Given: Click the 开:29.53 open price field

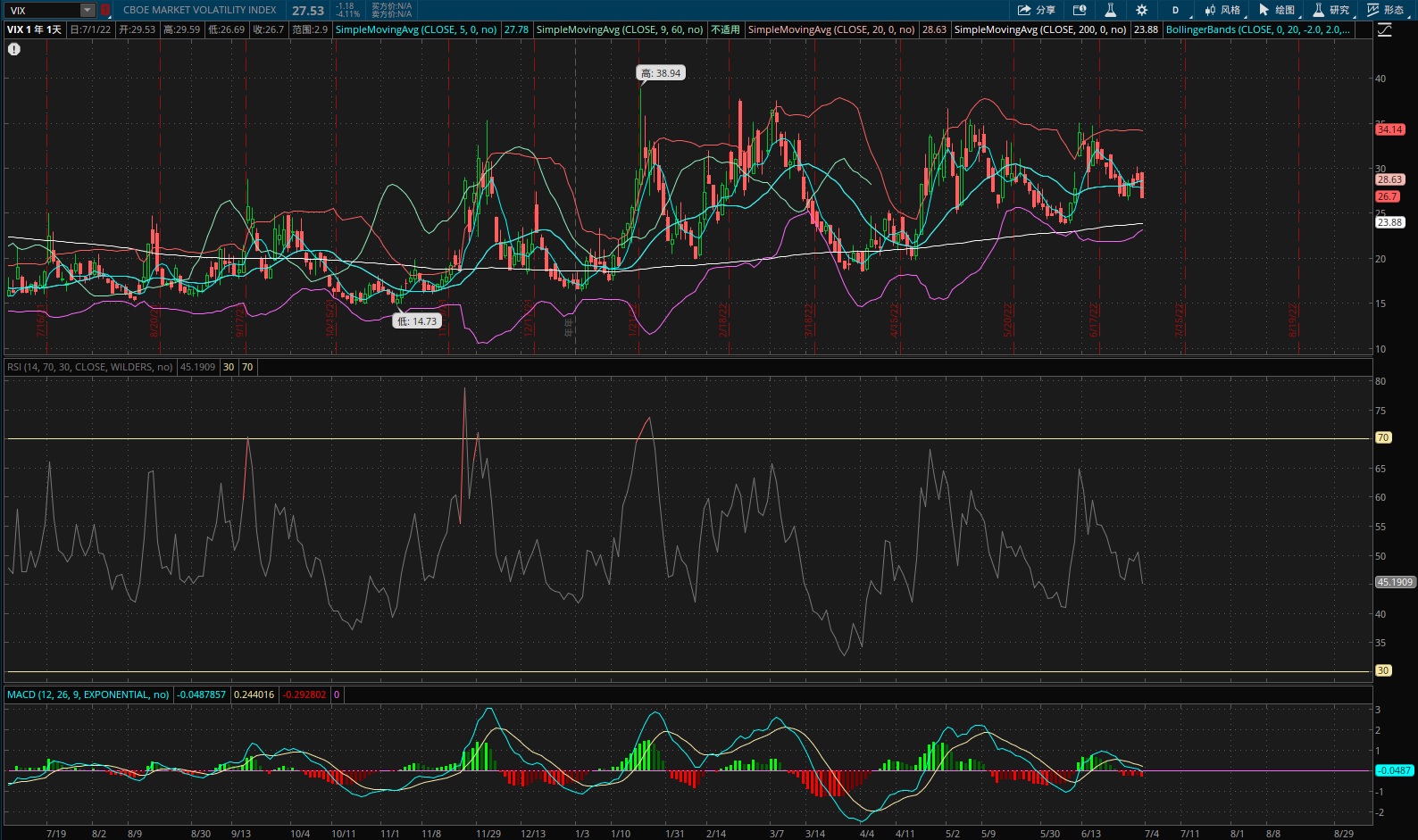Looking at the screenshot, I should click(x=138, y=29).
